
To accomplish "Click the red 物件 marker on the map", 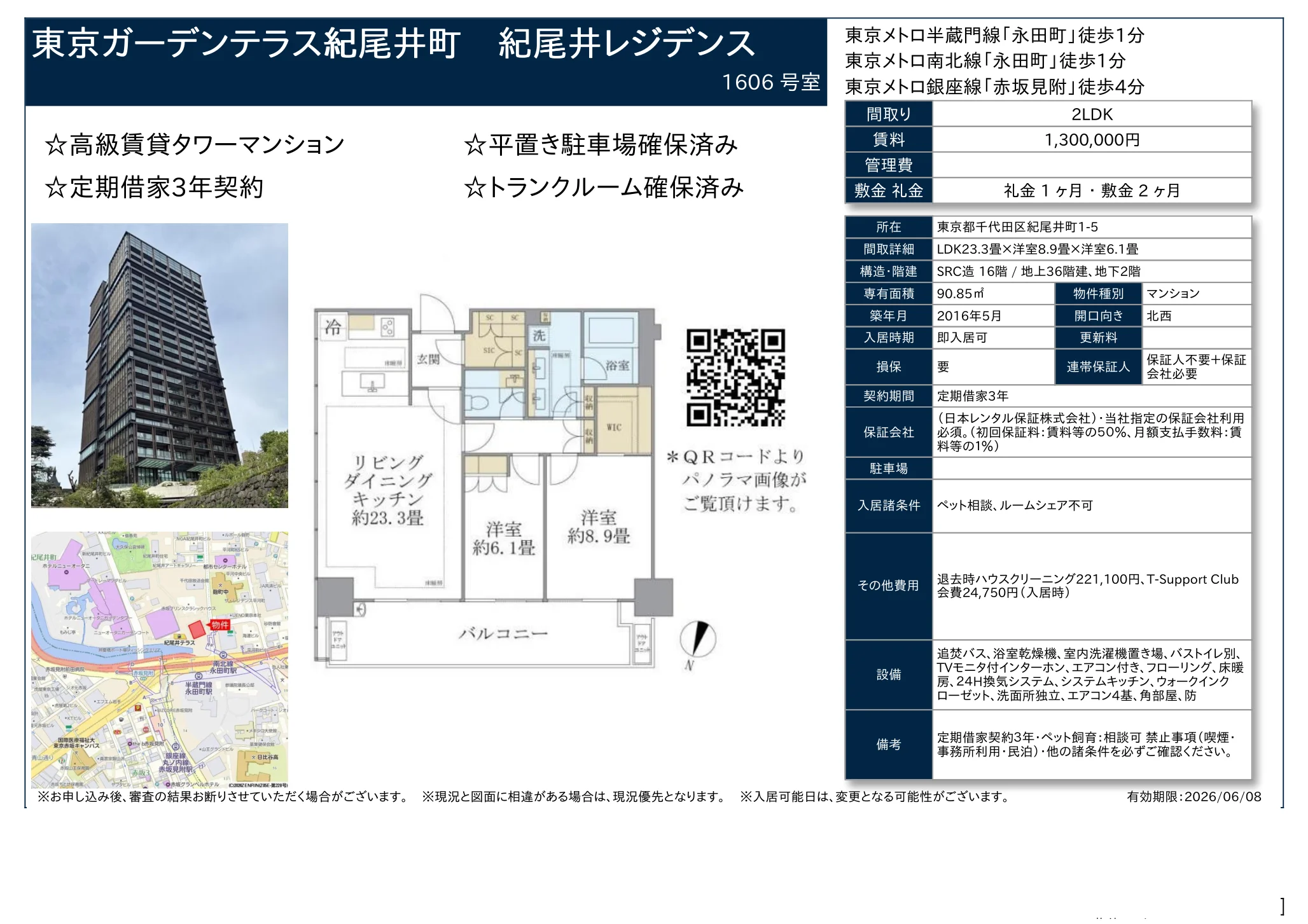I will tap(220, 625).
